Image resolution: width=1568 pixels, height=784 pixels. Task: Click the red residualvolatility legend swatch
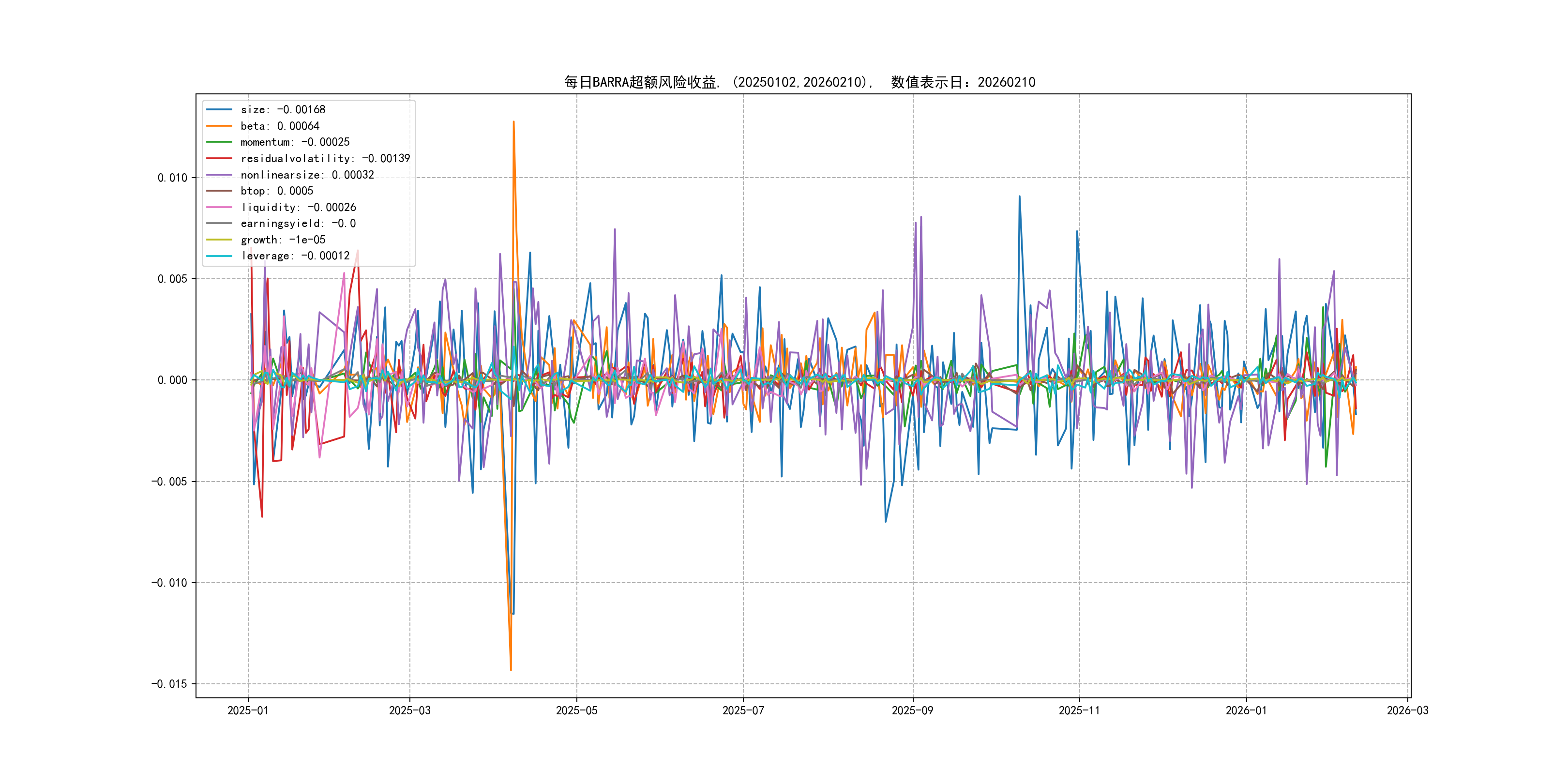pyautogui.click(x=219, y=158)
